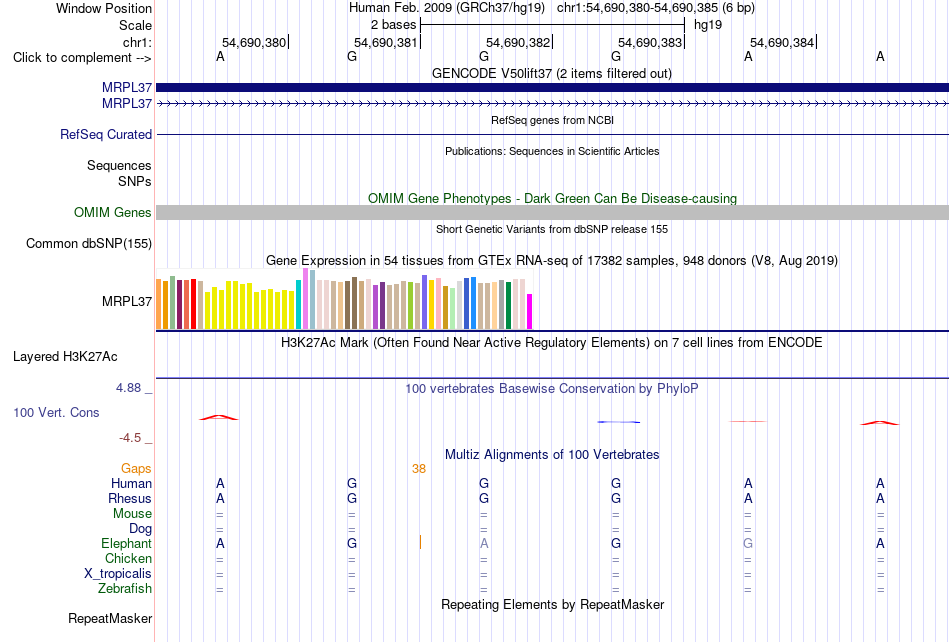950x642 pixels.
Task: Click the solid MRPL37 exon bar
Action: pos(552,87)
